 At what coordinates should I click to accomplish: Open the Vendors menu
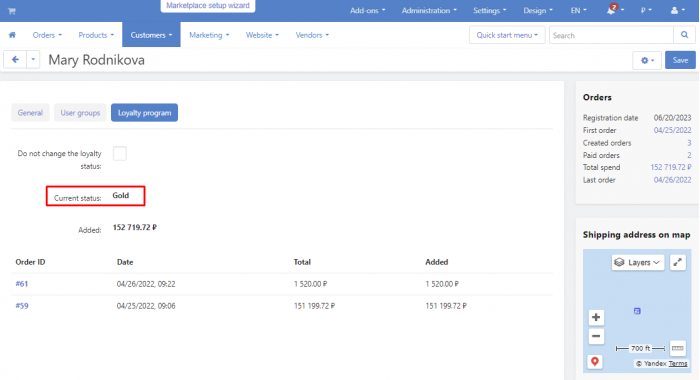[312, 35]
